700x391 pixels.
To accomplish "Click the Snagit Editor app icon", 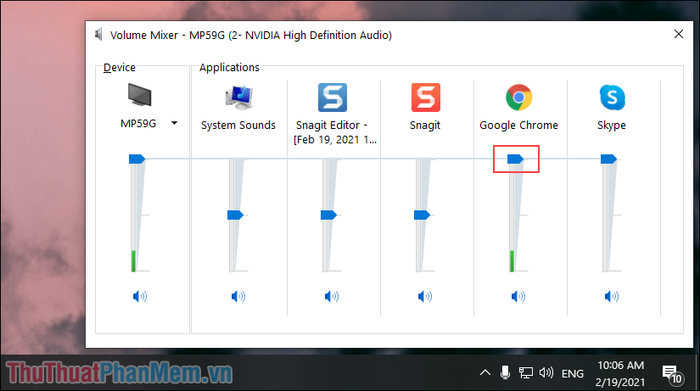I will click(x=332, y=97).
